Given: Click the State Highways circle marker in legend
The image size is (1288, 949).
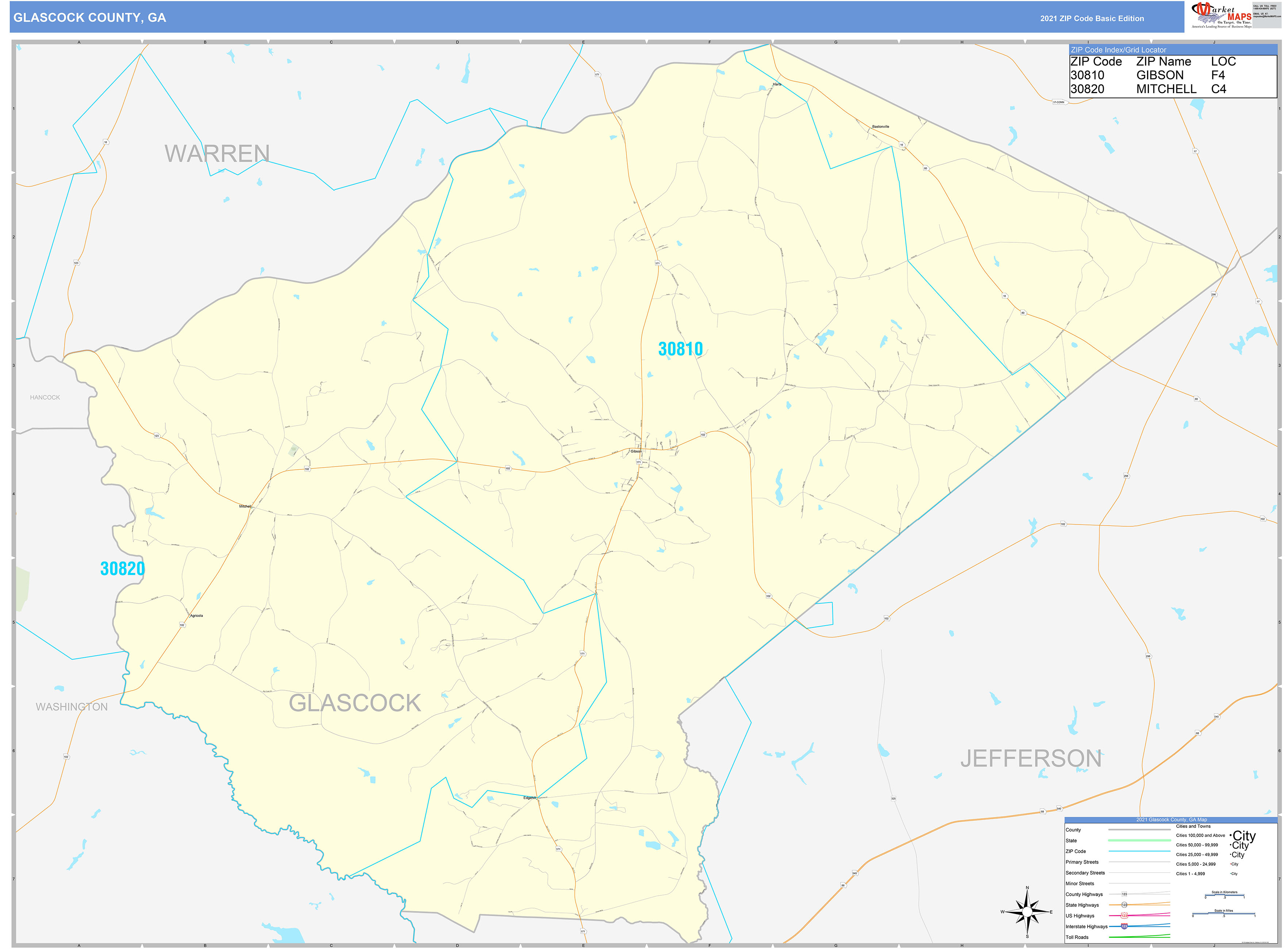Looking at the screenshot, I should pyautogui.click(x=1124, y=905).
